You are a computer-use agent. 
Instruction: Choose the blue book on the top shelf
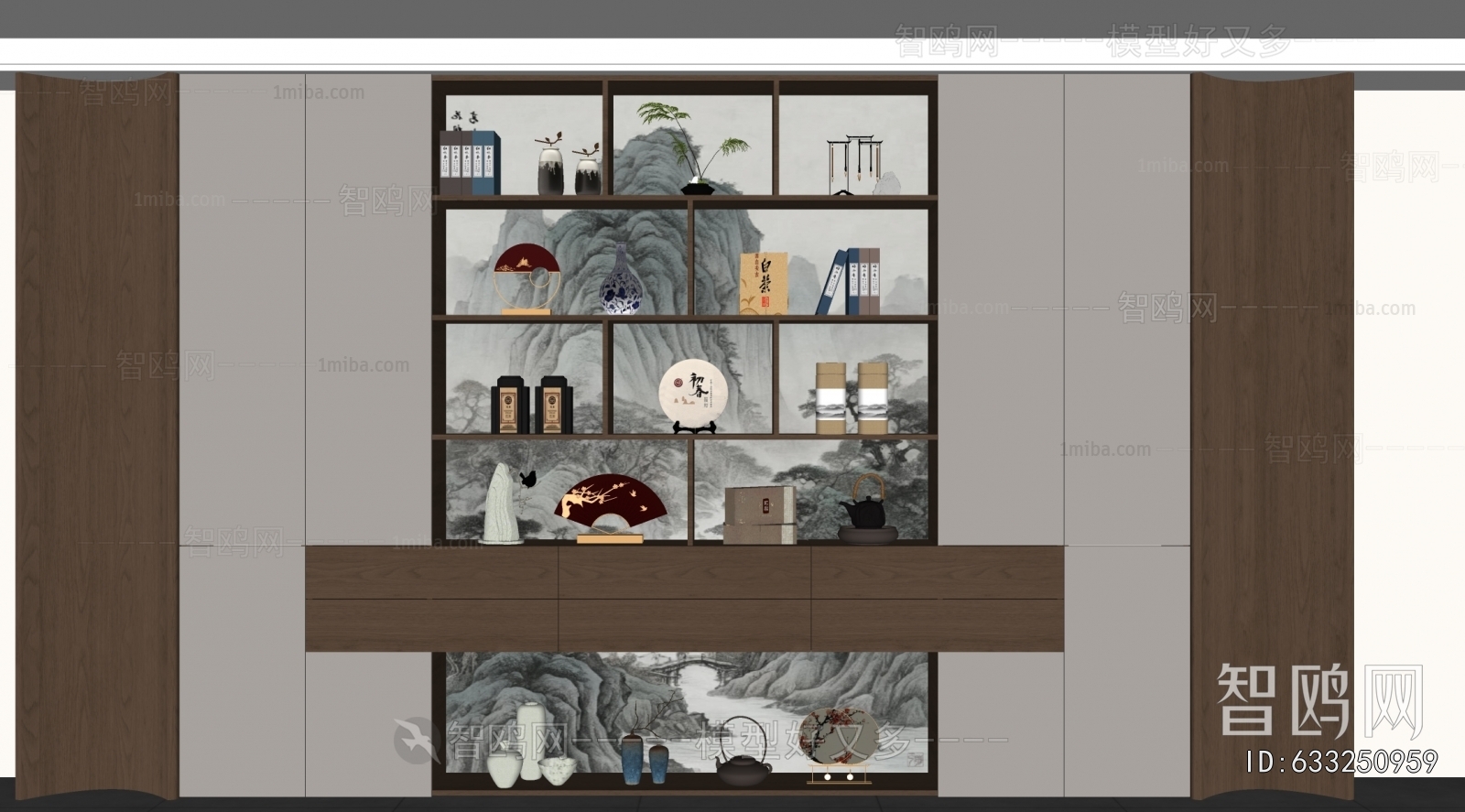(x=485, y=163)
